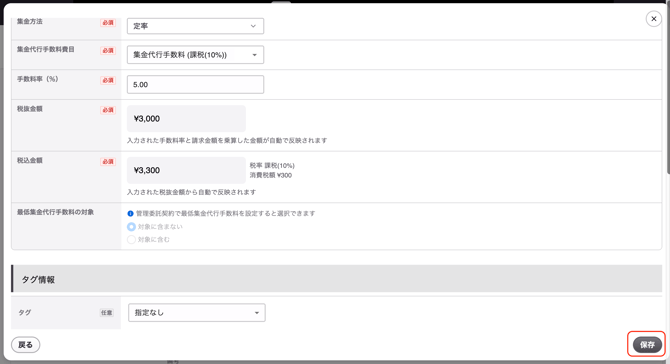Open the 集金代行手数料費目 dropdown
670x364 pixels.
tap(195, 55)
